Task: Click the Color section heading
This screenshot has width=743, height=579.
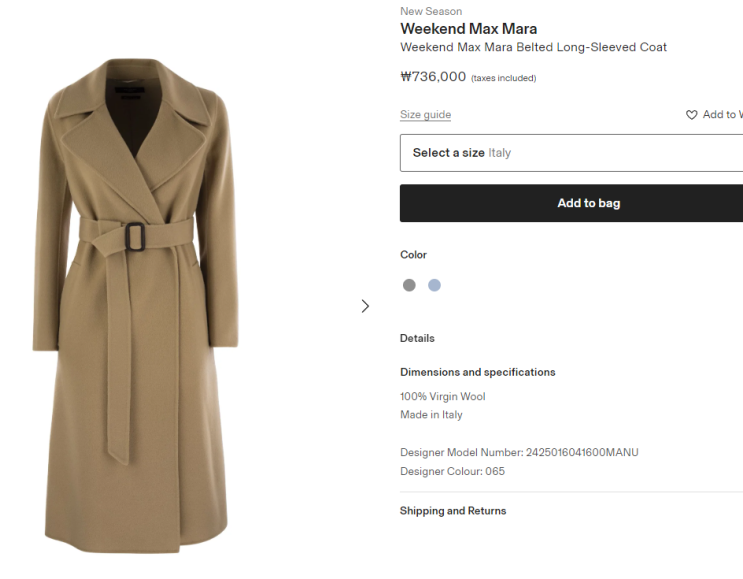Action: pos(413,255)
